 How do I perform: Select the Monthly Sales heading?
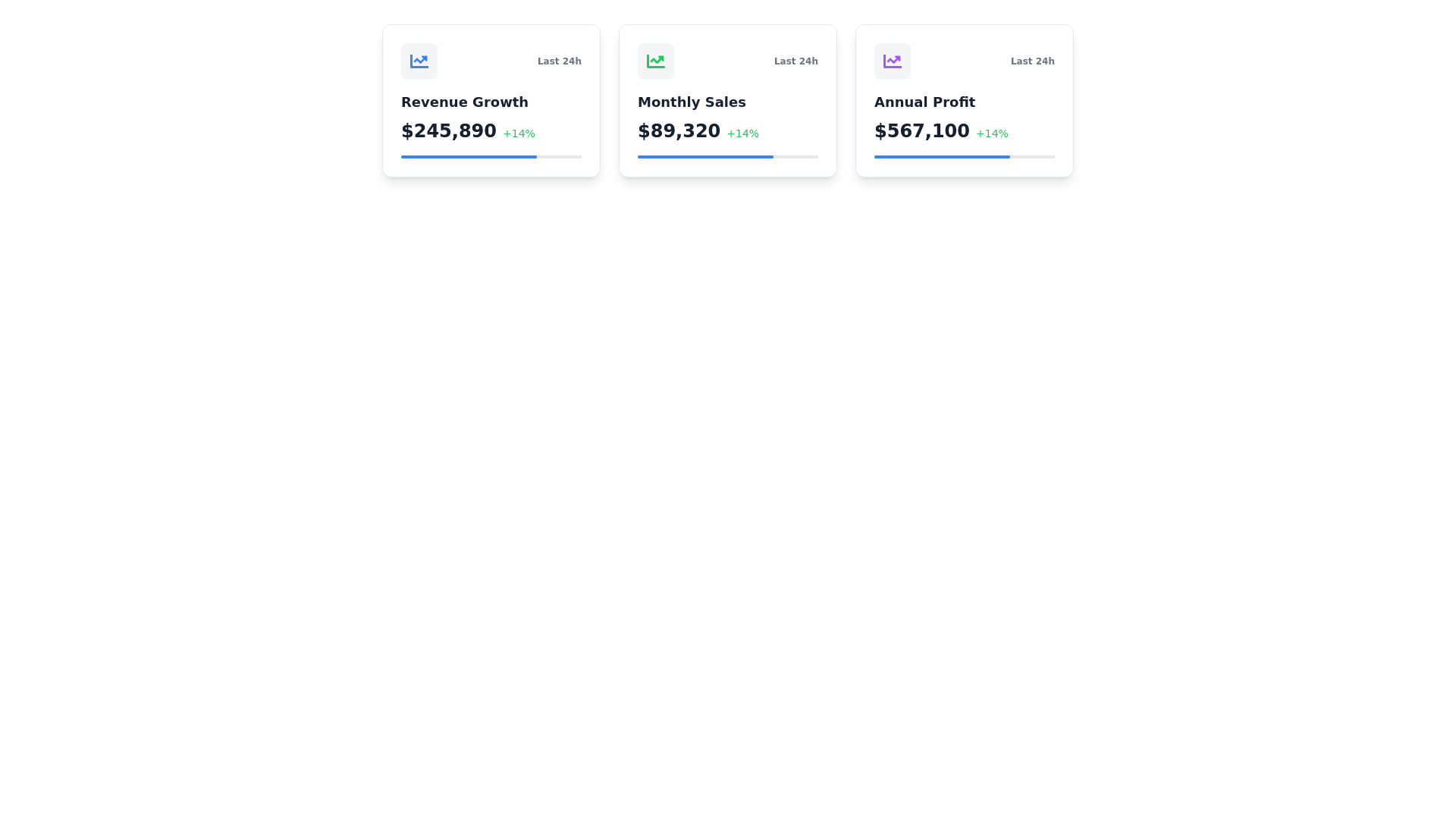(x=692, y=102)
